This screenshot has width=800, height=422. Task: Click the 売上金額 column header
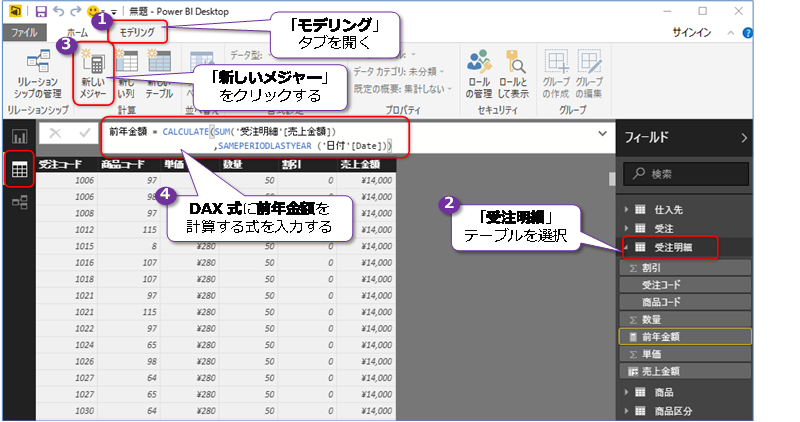pos(366,164)
